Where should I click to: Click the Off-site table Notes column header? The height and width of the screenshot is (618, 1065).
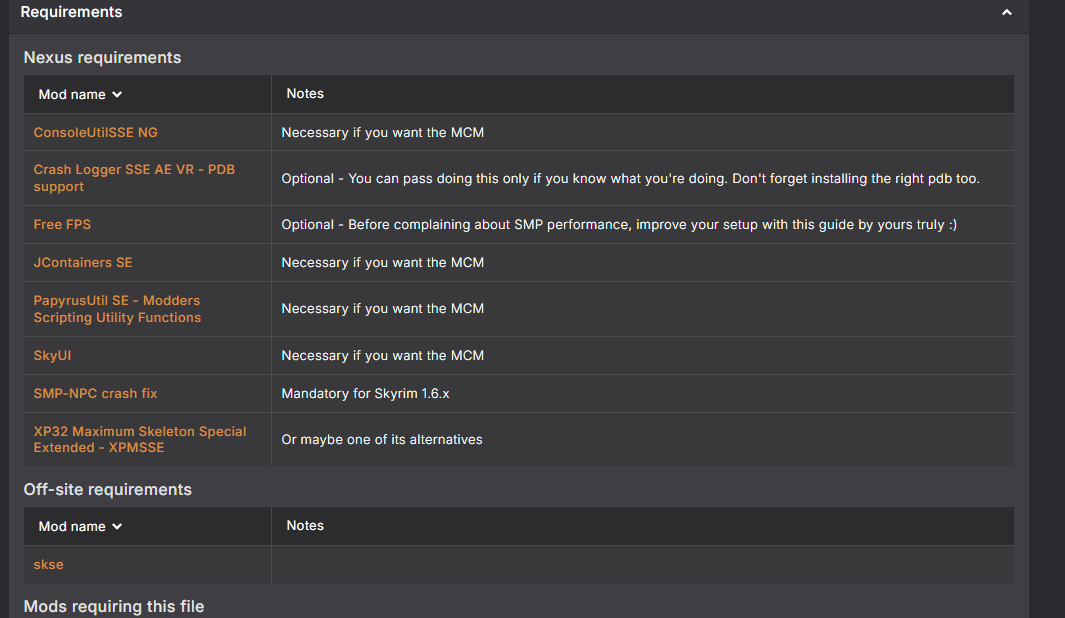coord(305,526)
